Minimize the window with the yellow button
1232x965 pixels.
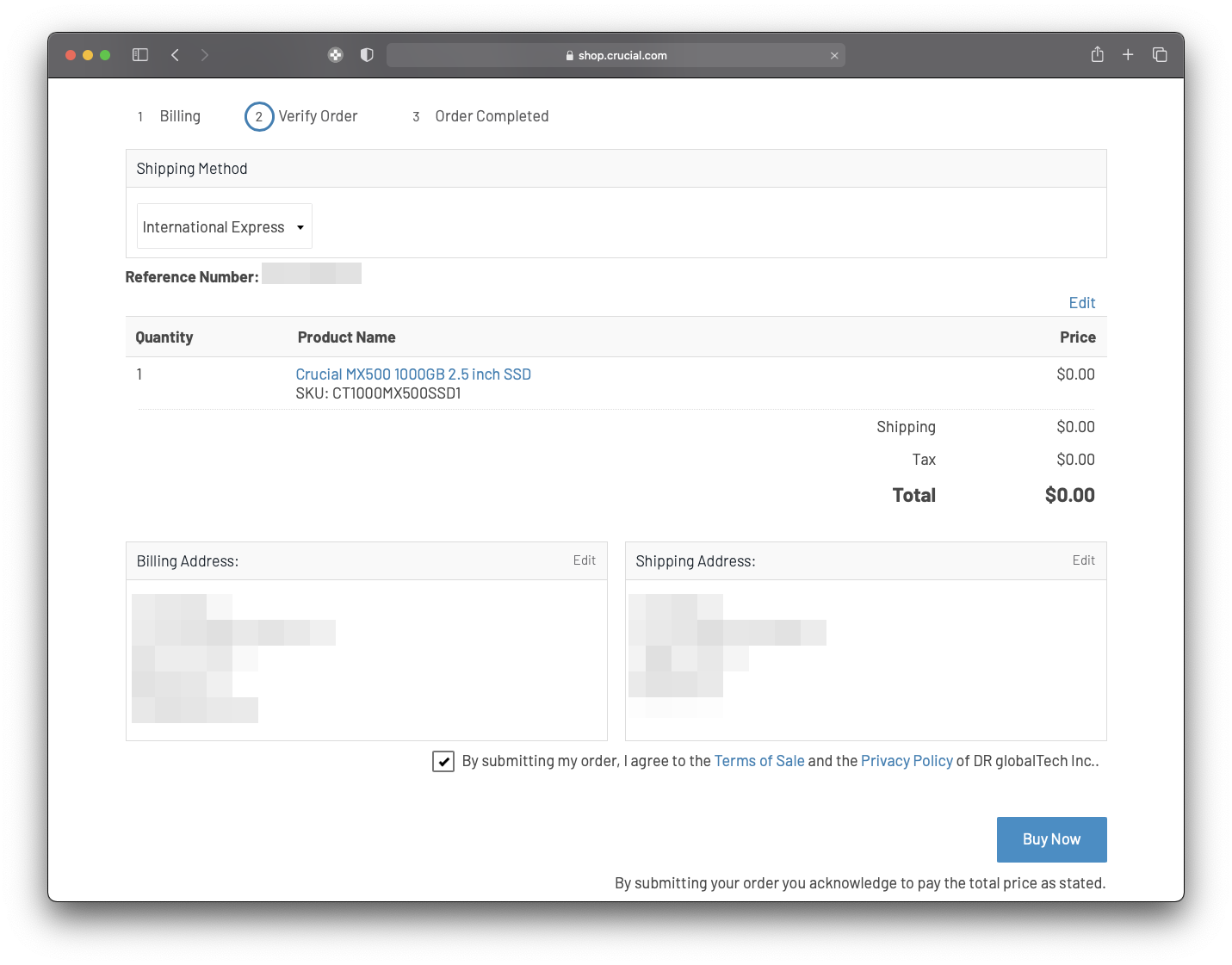(x=88, y=55)
